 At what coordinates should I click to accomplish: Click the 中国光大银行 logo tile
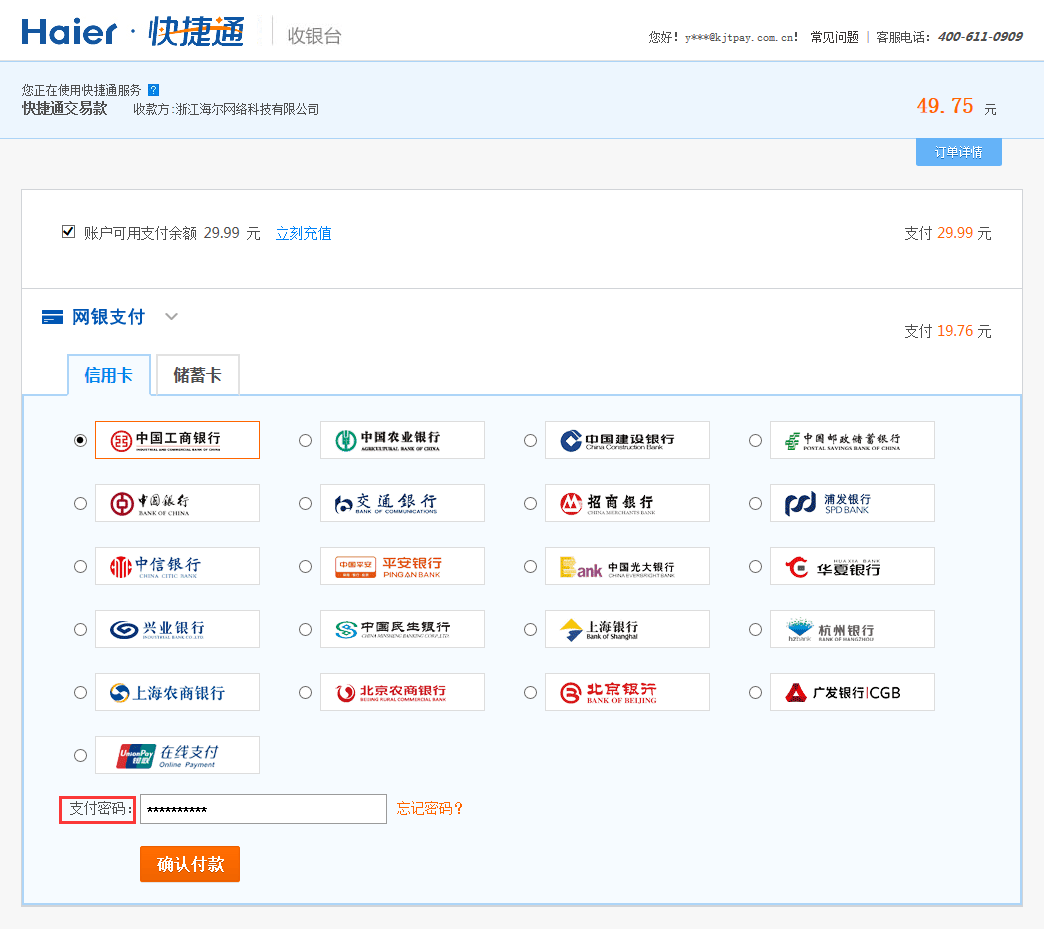coord(627,566)
